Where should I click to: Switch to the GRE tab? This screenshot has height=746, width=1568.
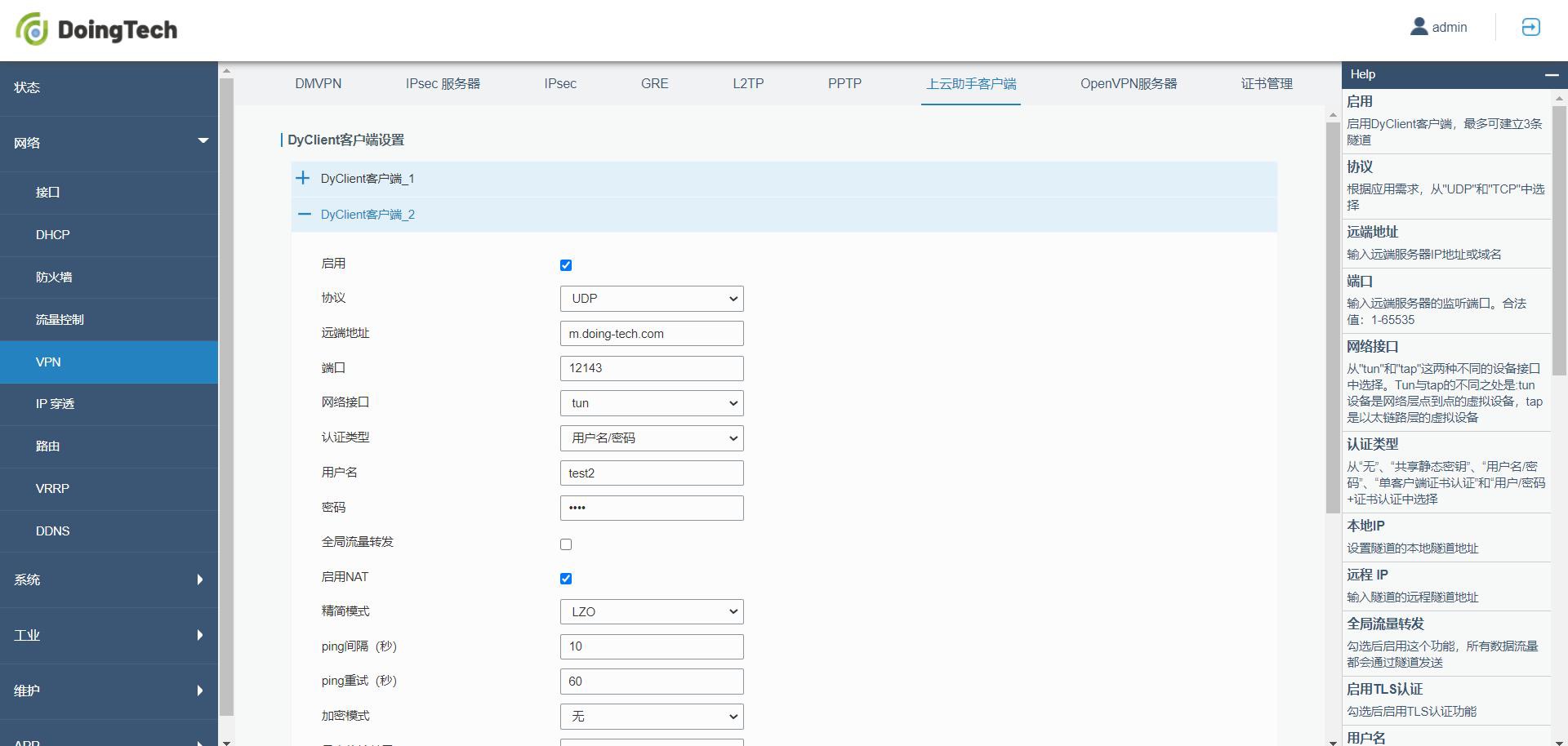click(654, 83)
